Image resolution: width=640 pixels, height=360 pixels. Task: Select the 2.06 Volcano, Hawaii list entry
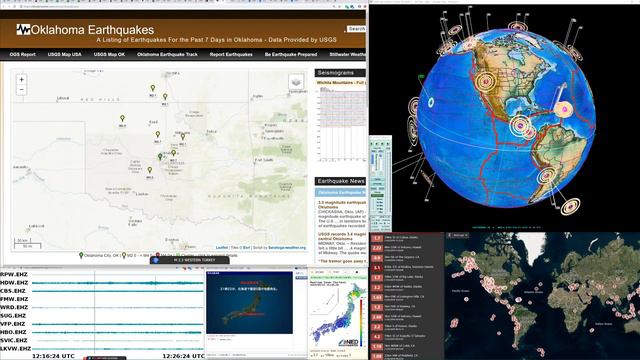[407, 317]
